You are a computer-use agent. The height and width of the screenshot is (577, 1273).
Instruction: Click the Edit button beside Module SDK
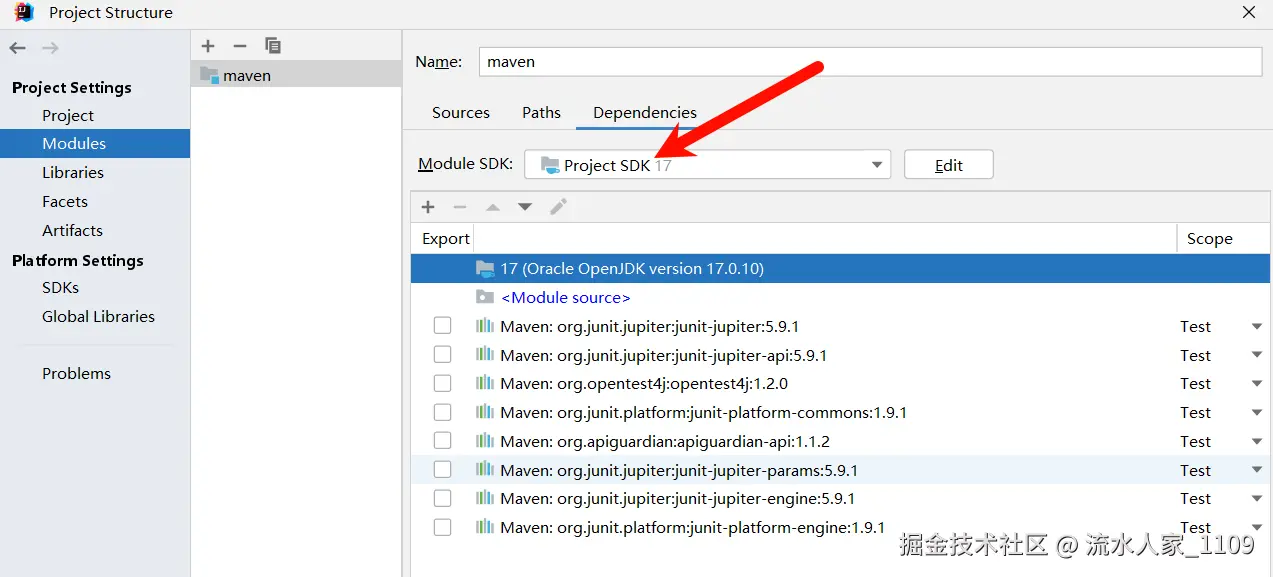click(948, 165)
